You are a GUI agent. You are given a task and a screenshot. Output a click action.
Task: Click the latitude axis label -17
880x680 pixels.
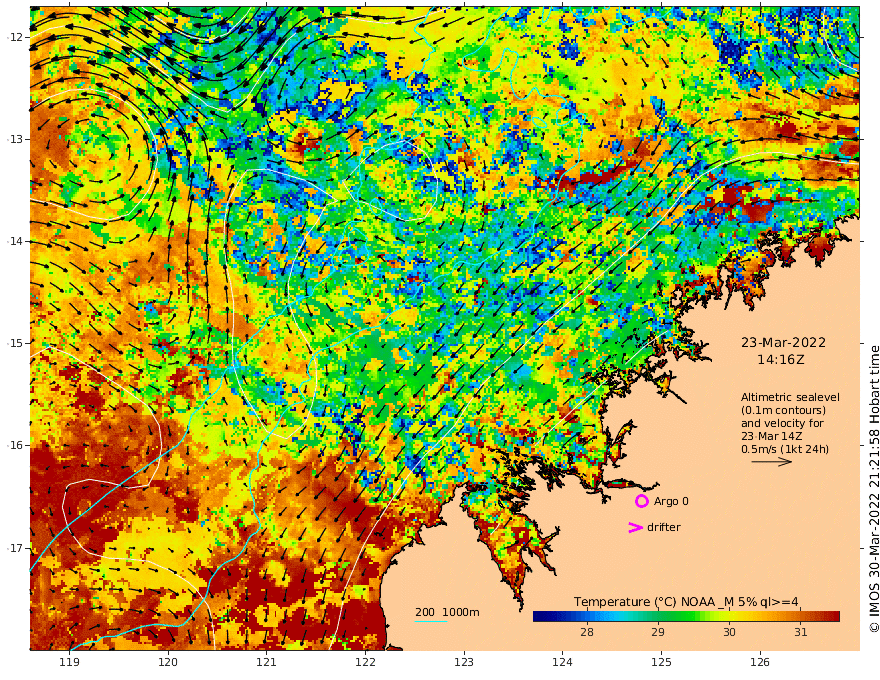pyautogui.click(x=17, y=548)
